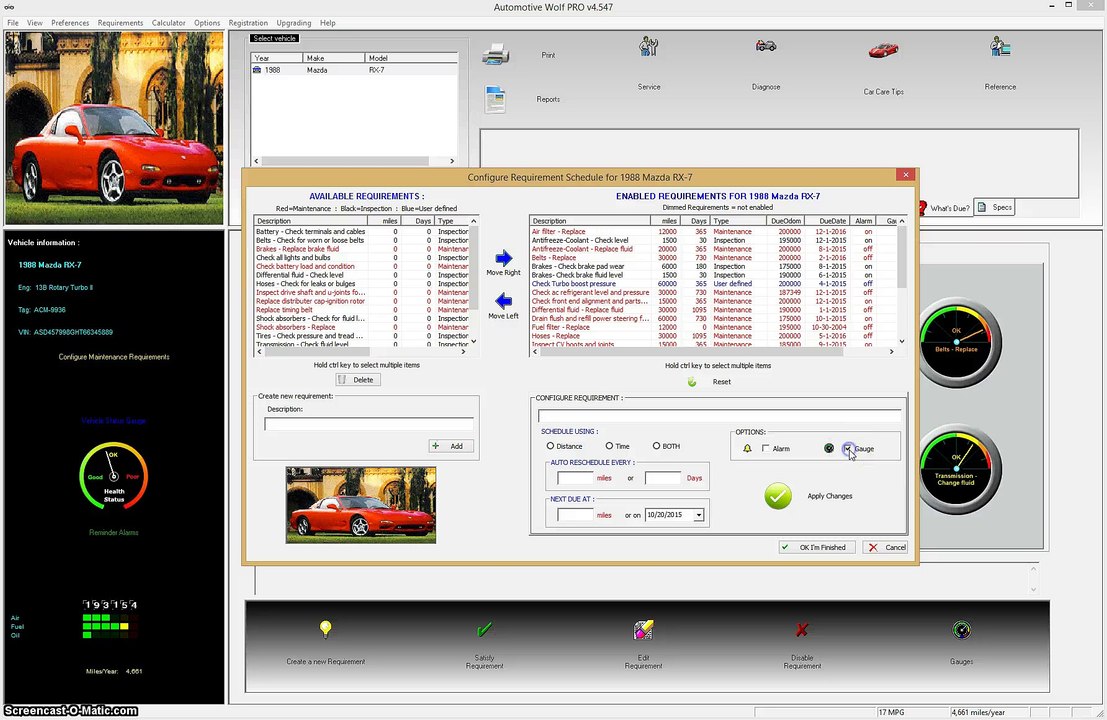Click the blue Move Right arrow icon
The image size is (1107, 720).
pos(503,258)
